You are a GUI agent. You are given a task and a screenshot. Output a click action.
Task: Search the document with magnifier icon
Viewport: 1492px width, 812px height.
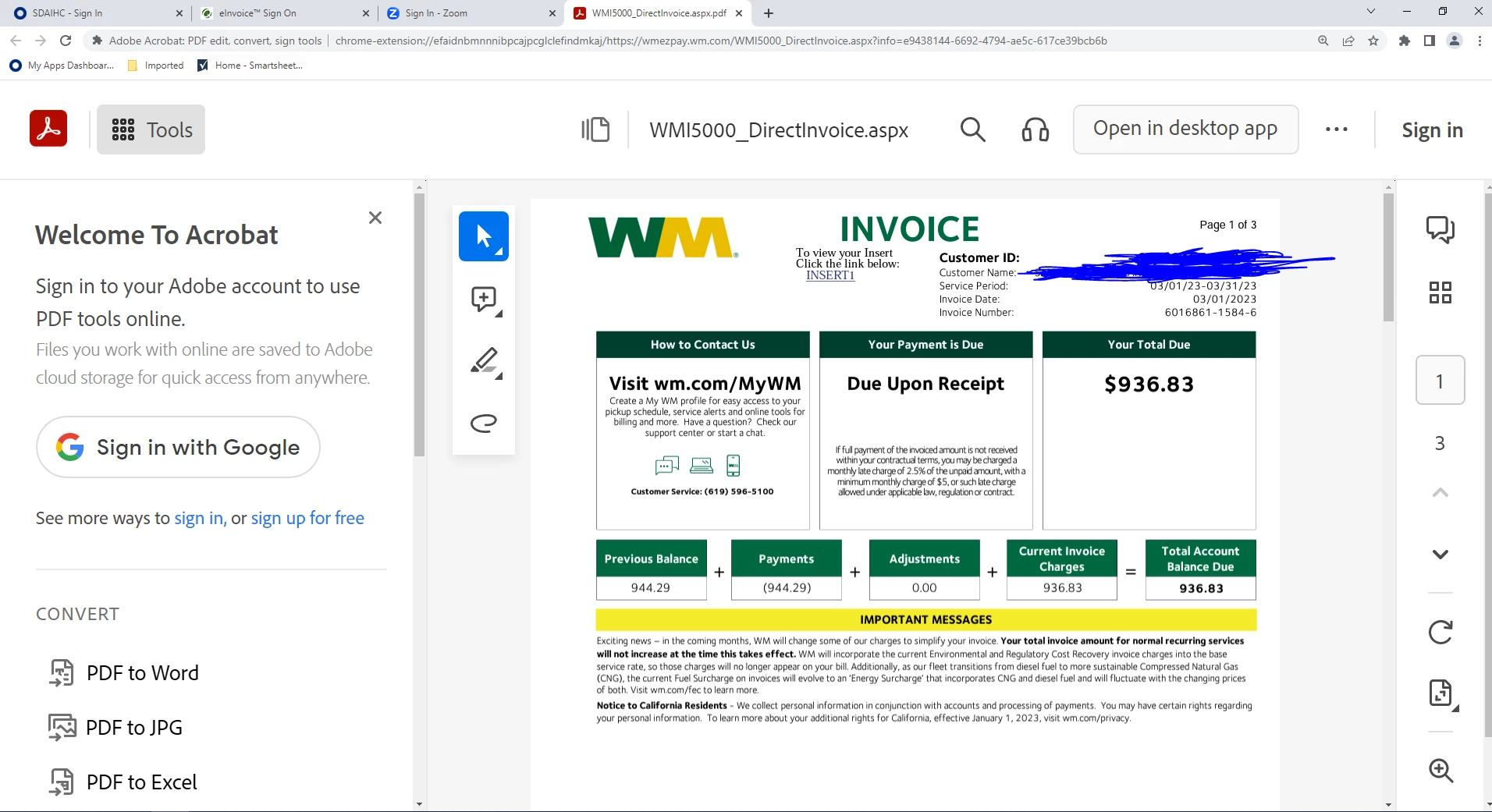point(972,129)
